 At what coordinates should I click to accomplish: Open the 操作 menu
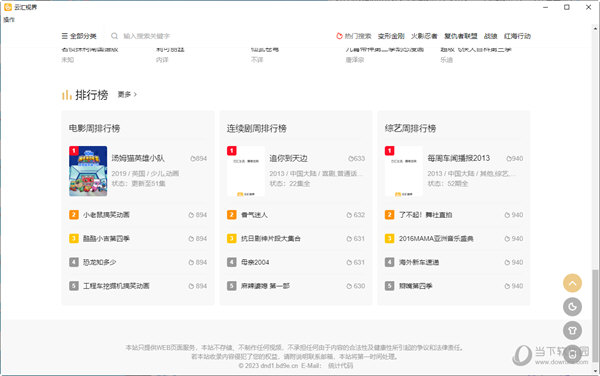tap(9, 20)
